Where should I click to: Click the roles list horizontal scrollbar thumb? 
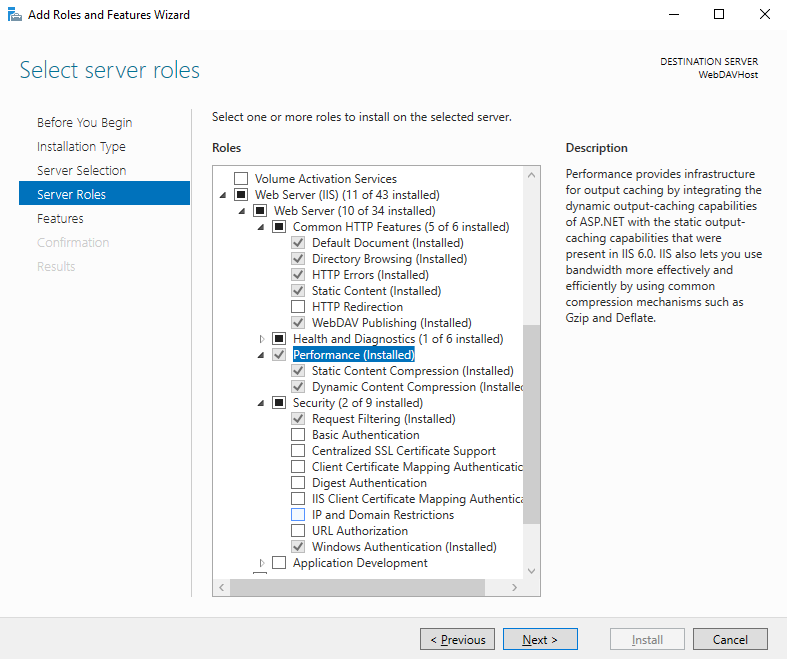[357, 587]
